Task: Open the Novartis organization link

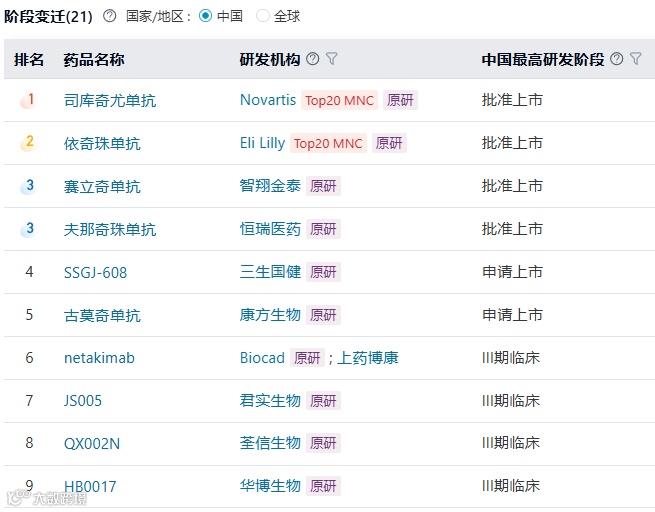Action: coord(268,100)
